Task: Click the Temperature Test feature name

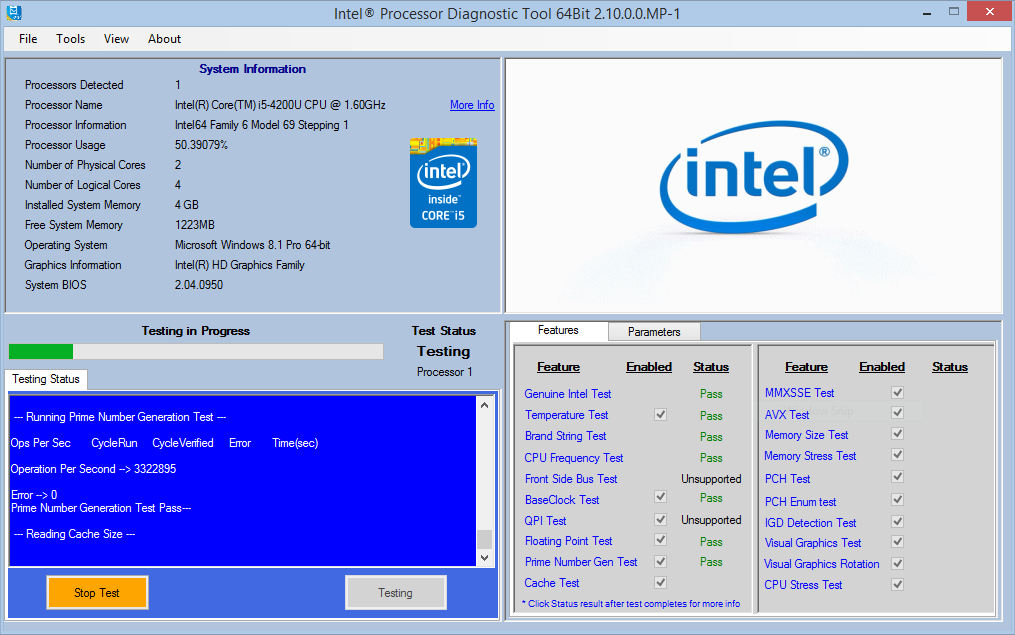Action: (566, 415)
